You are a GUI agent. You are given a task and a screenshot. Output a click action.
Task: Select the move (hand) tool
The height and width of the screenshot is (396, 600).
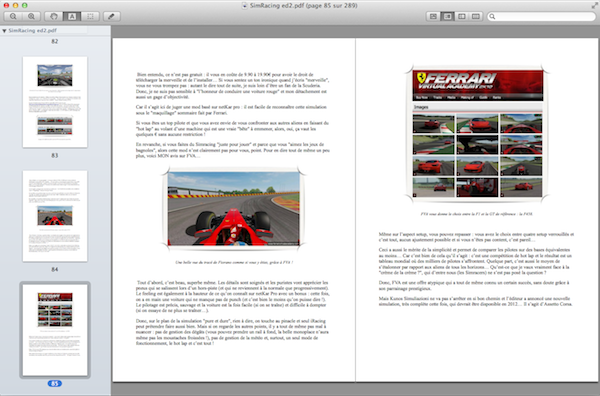[x=54, y=16]
